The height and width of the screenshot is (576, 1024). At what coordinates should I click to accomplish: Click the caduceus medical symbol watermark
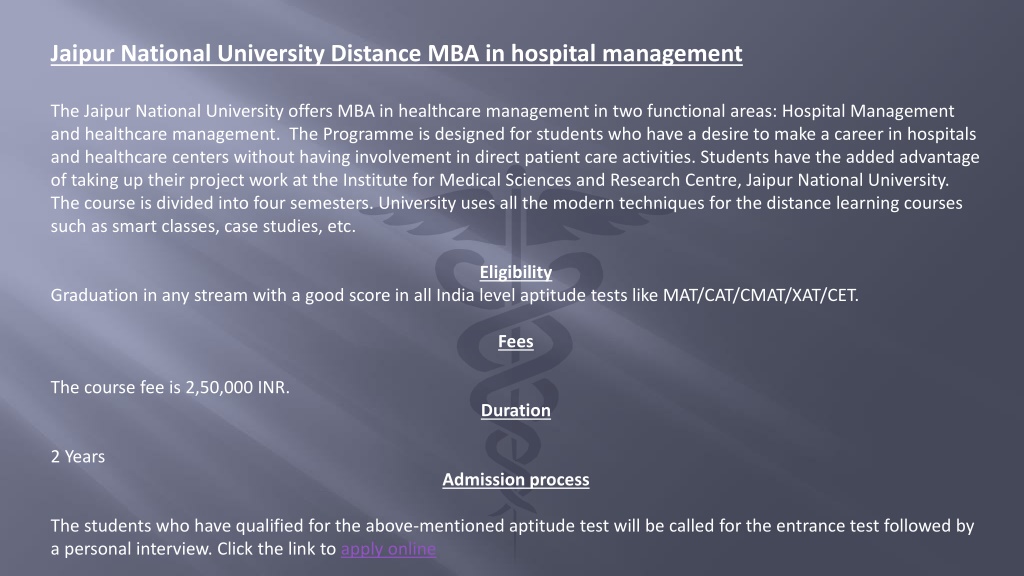click(515, 366)
